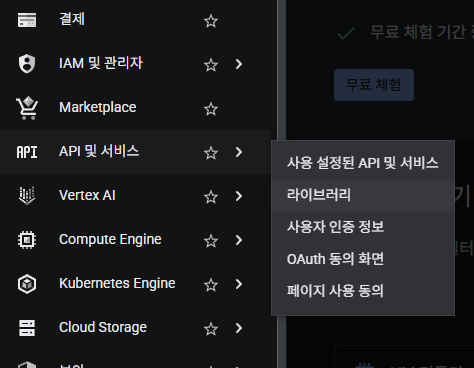Viewport: 474px width, 368px height.
Task: Click the API icon in sidebar
Action: pyautogui.click(x=27, y=152)
